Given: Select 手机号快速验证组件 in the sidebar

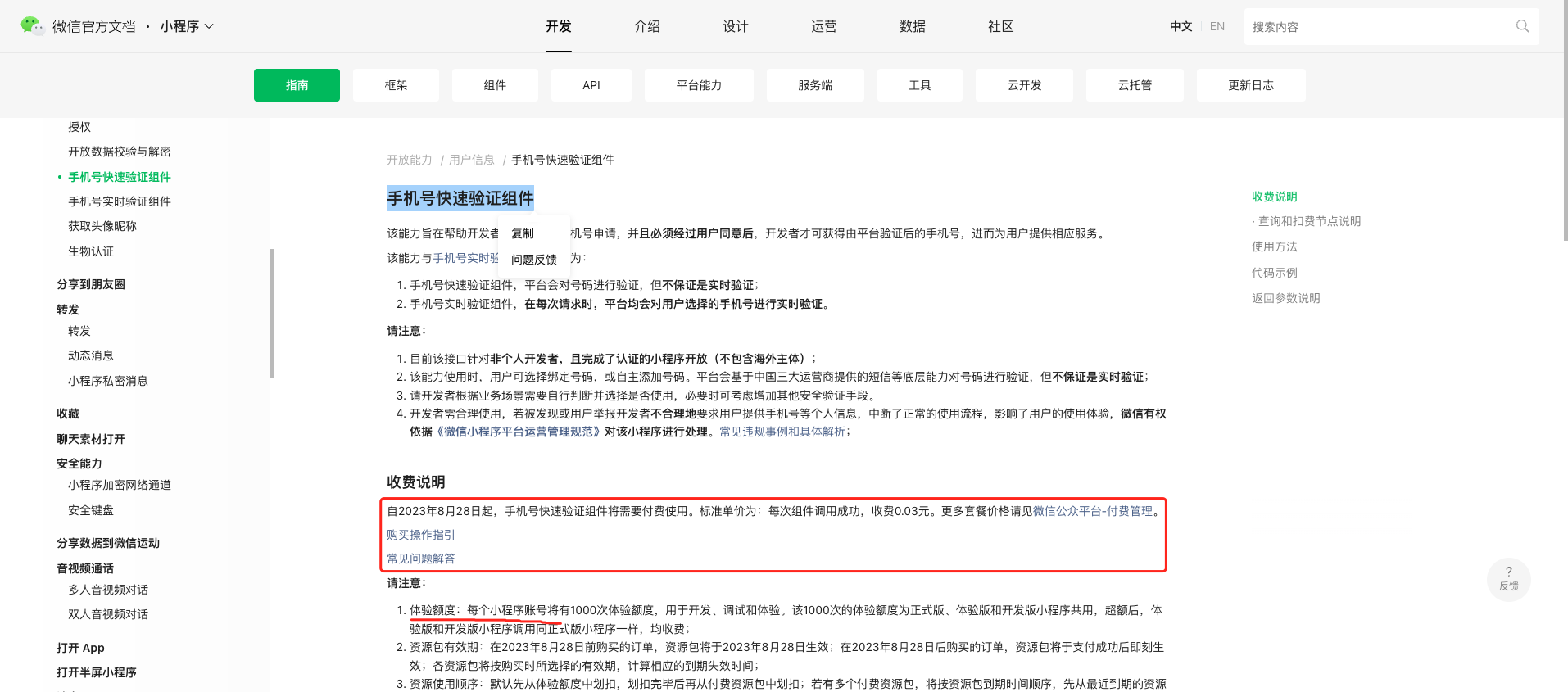Looking at the screenshot, I should [120, 177].
